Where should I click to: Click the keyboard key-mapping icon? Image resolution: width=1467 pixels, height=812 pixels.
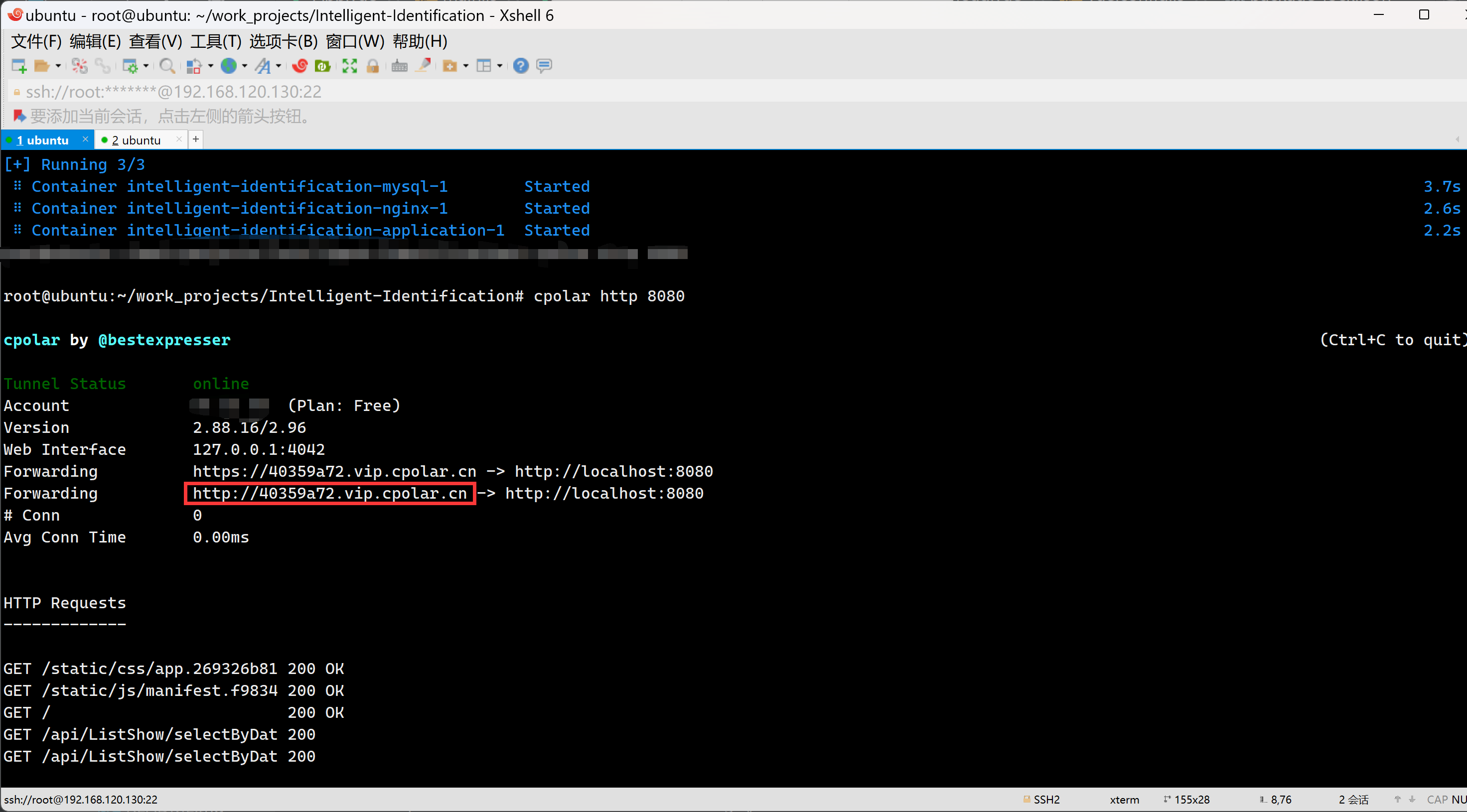[x=399, y=66]
